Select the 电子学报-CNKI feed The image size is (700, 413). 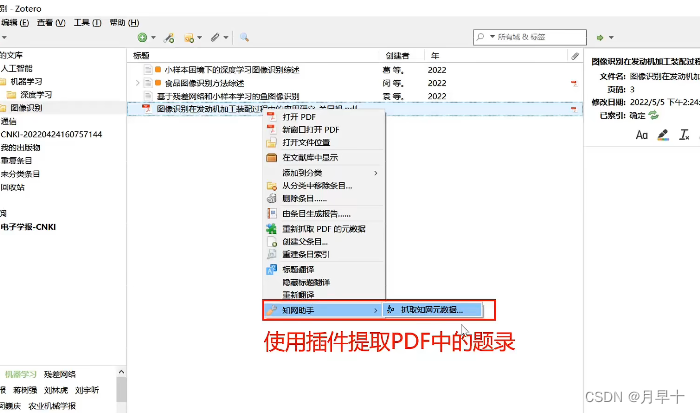click(x=29, y=227)
